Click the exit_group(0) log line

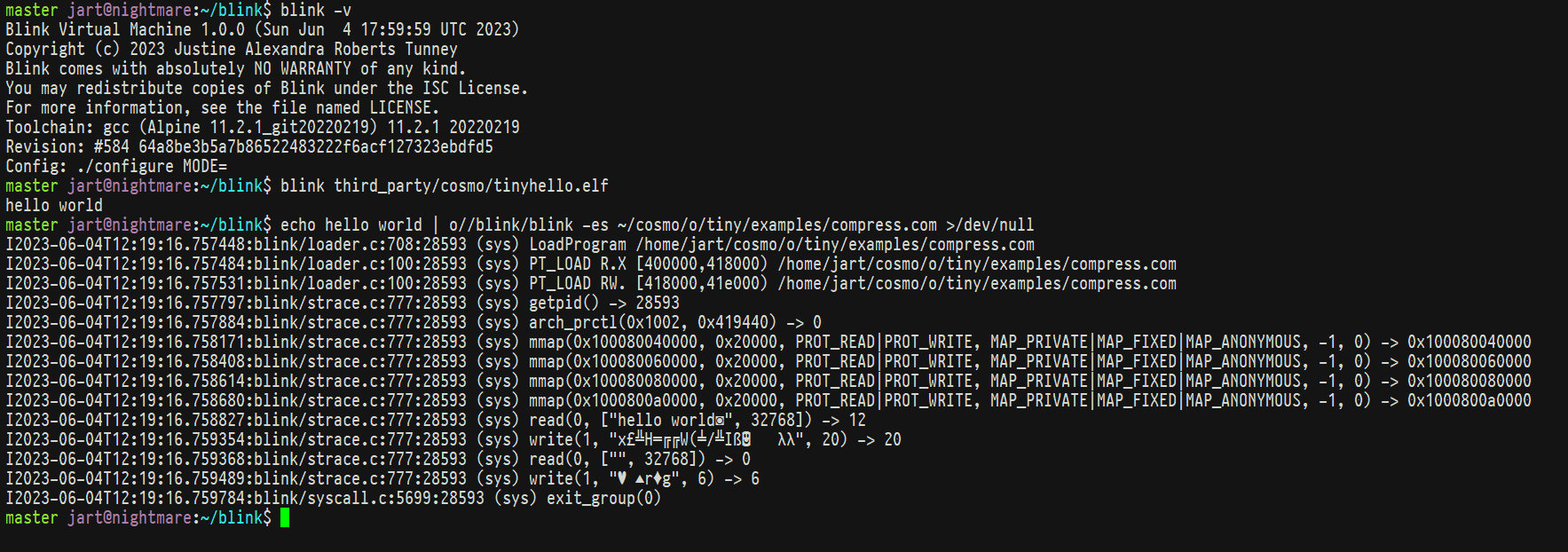334,498
